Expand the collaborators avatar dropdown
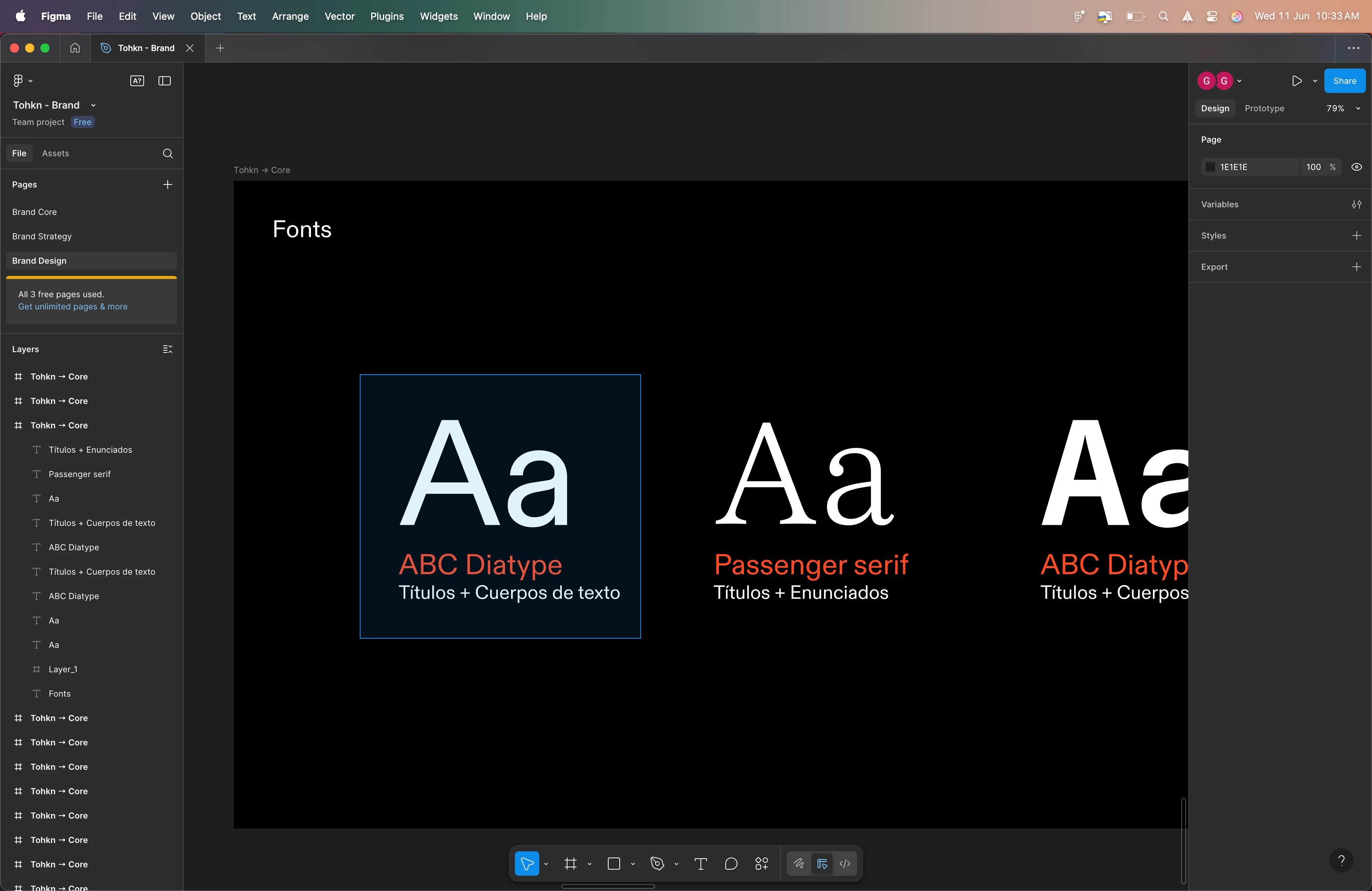The width and height of the screenshot is (1372, 891). coord(1239,81)
